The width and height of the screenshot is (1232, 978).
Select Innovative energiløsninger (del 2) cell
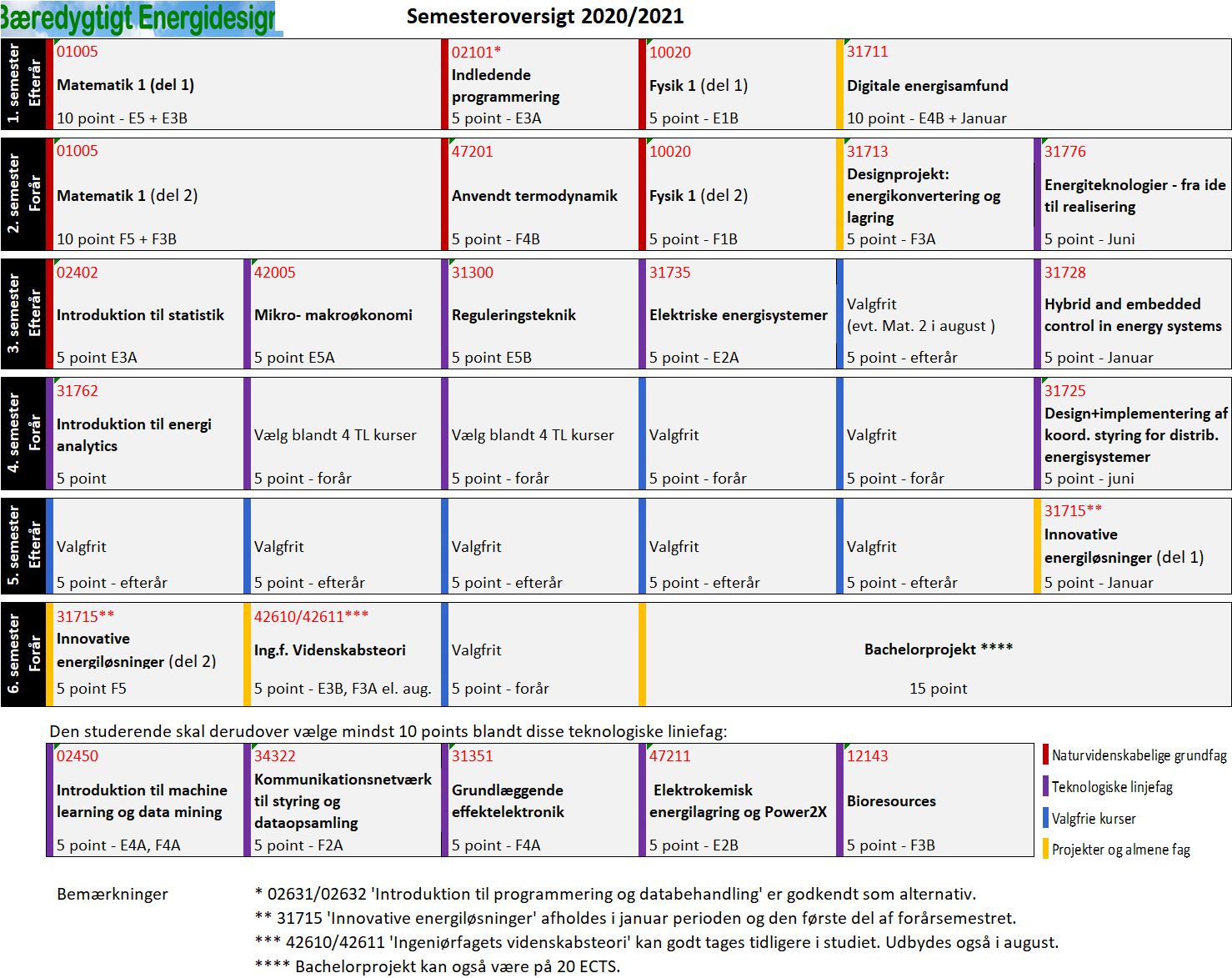click(x=145, y=654)
